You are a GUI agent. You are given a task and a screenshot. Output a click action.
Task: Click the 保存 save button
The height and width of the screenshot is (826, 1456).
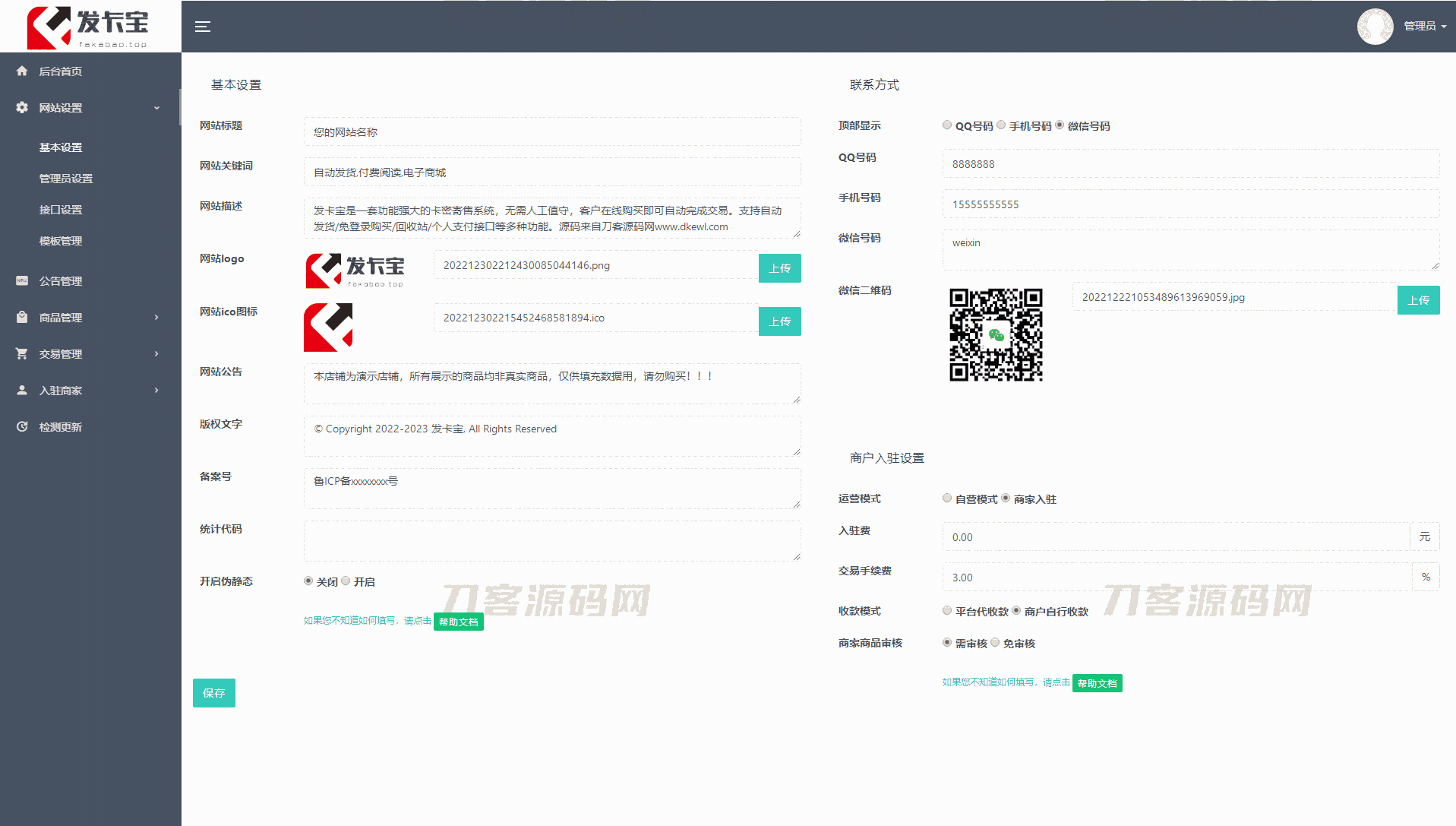pos(213,693)
